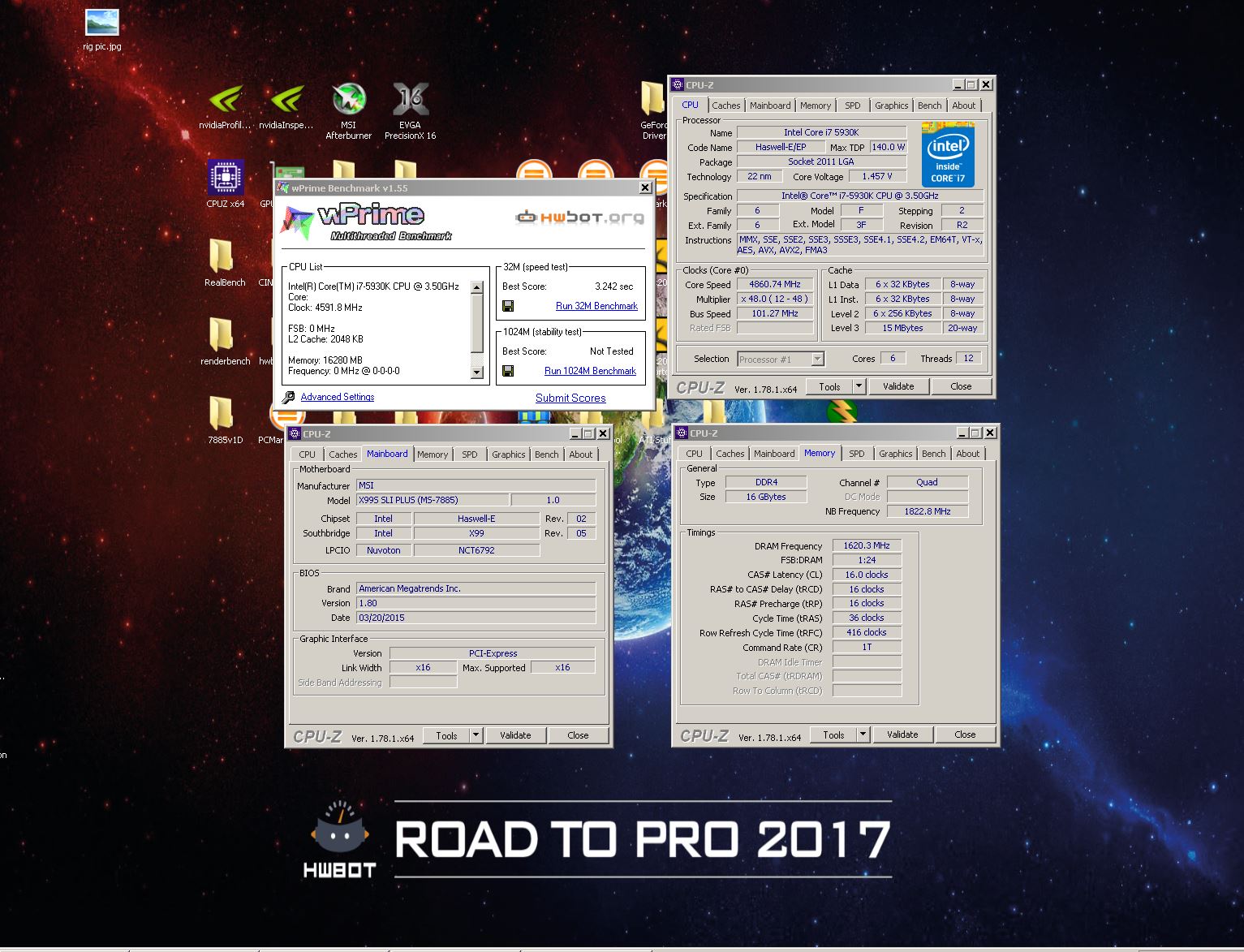Expand Tools dropdown arrow in CPU window
This screenshot has width=1244, height=952.
pos(859,386)
